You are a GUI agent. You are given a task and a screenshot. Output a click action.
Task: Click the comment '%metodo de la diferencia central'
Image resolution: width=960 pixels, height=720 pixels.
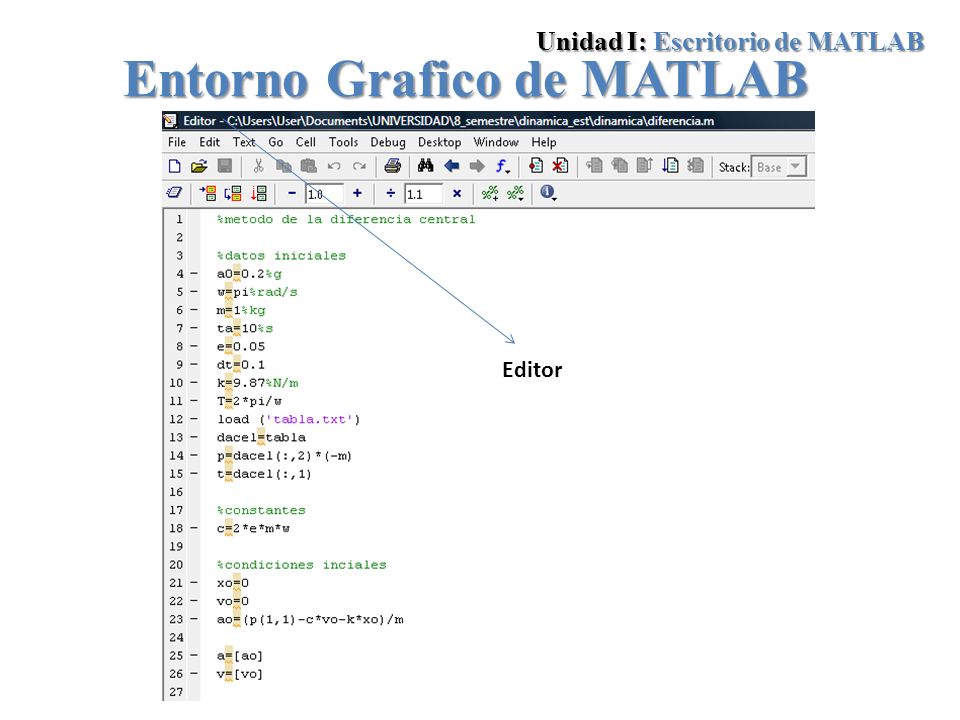[346, 219]
